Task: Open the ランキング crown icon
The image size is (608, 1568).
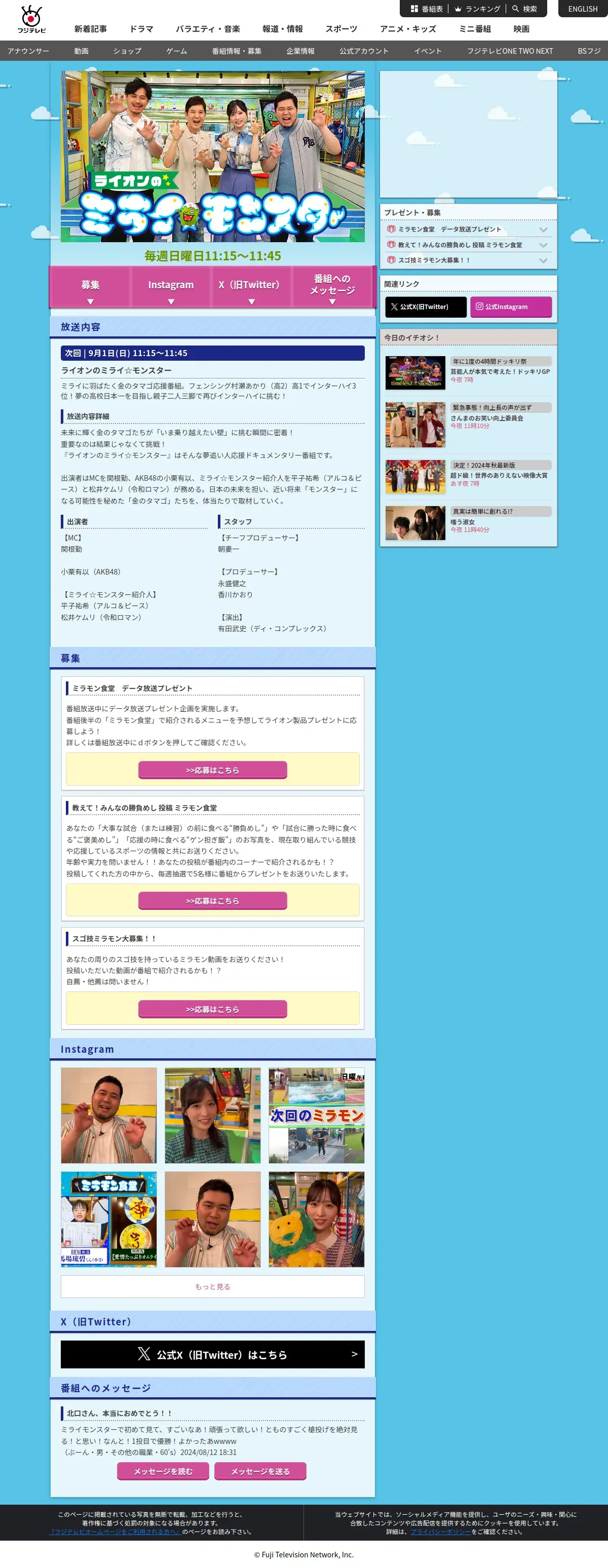Action: pyautogui.click(x=459, y=9)
